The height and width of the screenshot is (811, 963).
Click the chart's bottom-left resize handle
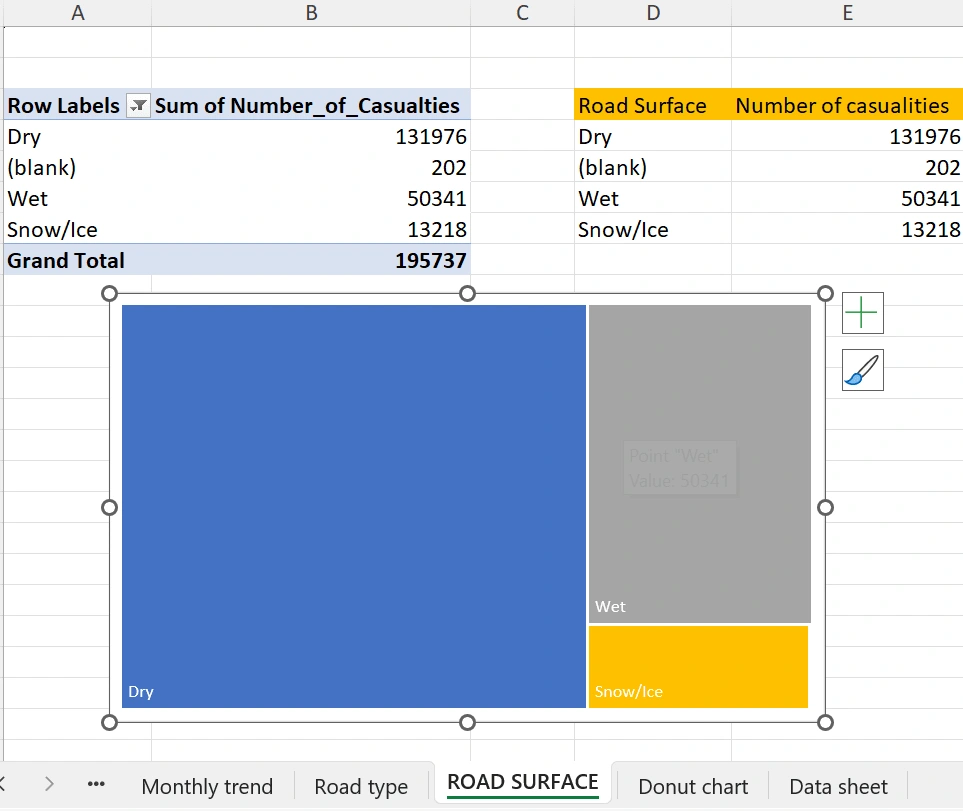(x=109, y=723)
